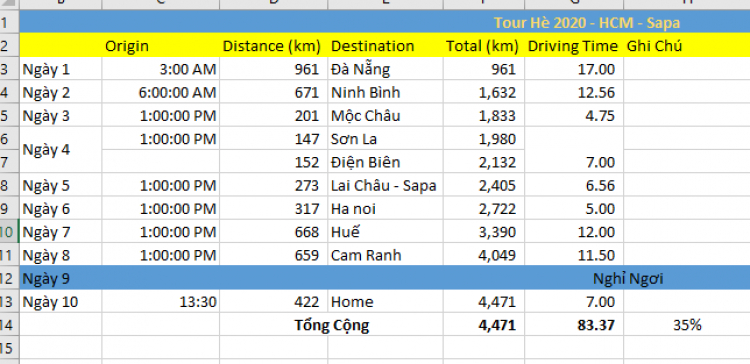Select the total cell '1,632'
The image size is (750, 364).
tap(484, 92)
